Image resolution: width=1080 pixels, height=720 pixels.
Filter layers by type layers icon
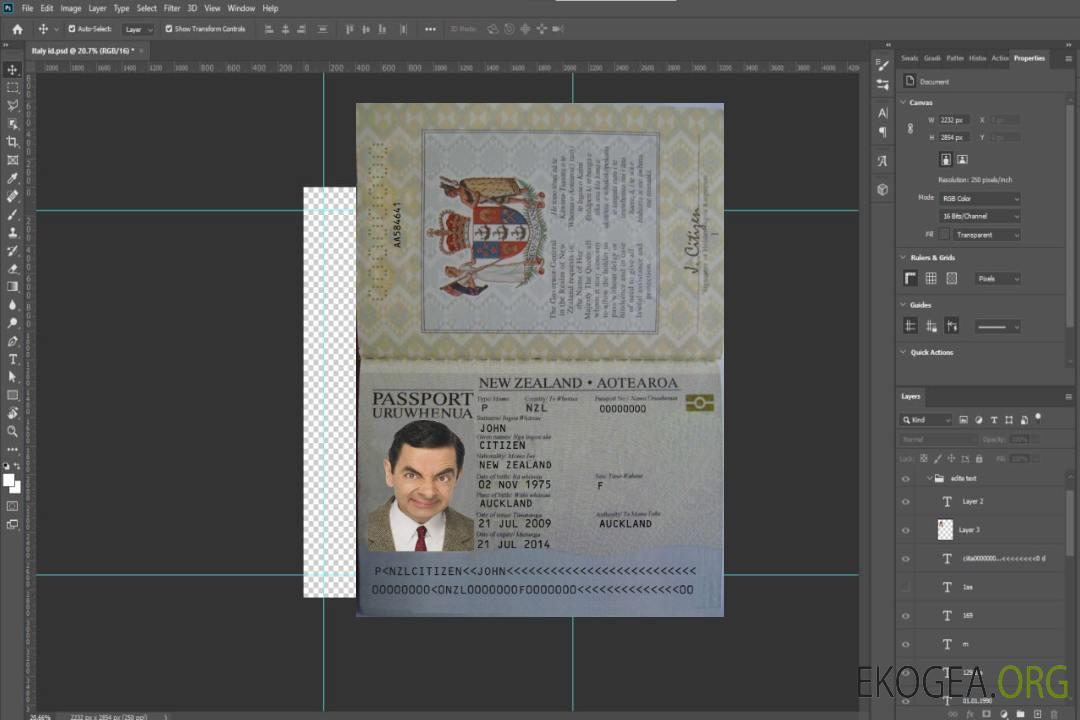[994, 420]
